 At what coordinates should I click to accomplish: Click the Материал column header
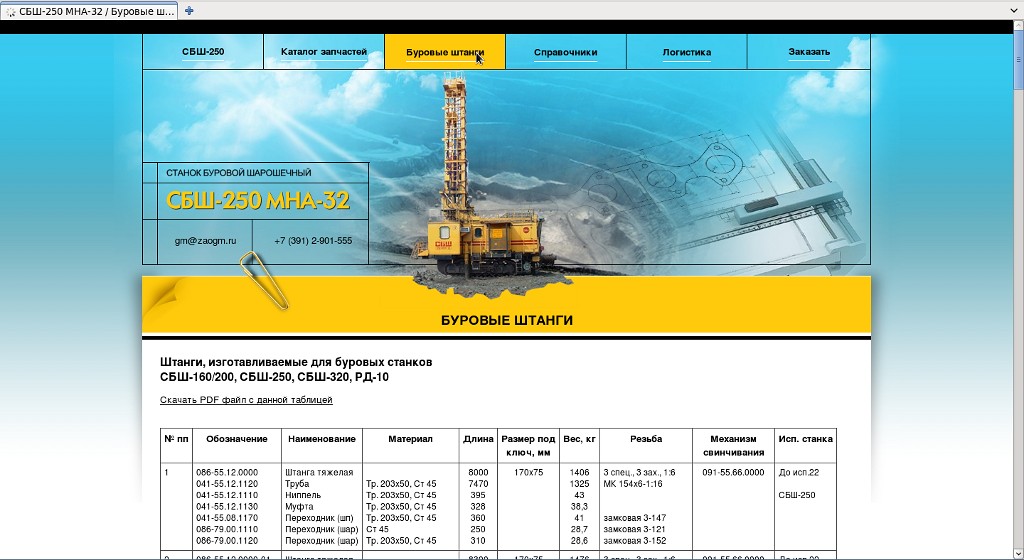[410, 439]
